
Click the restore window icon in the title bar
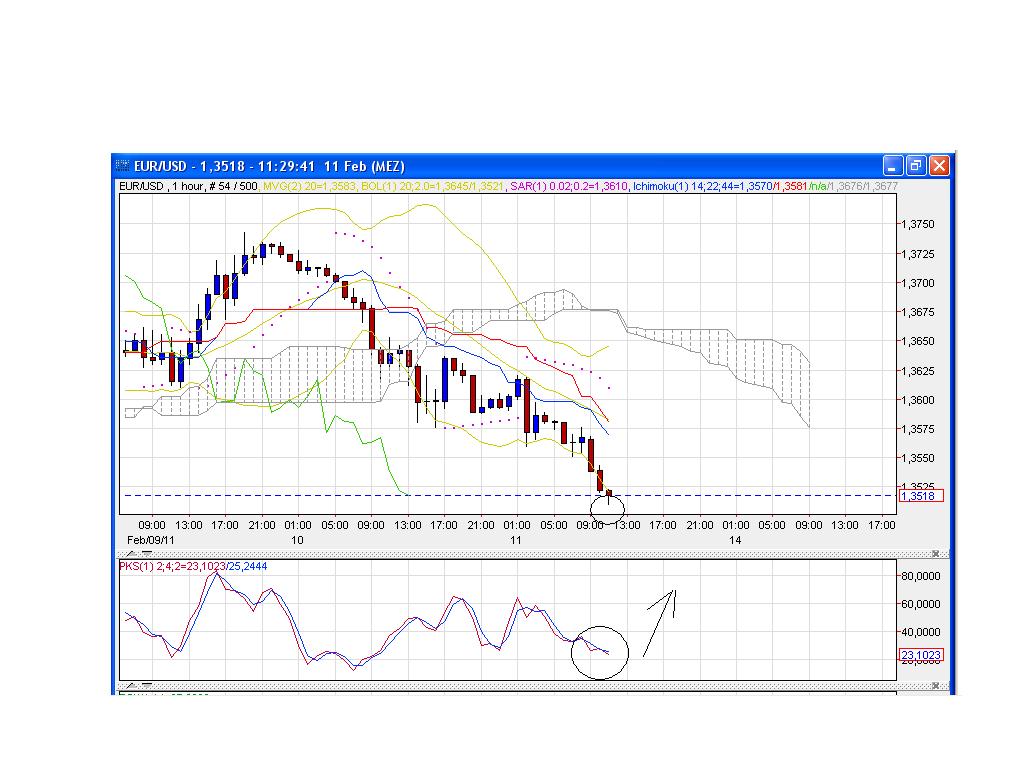coord(915,166)
